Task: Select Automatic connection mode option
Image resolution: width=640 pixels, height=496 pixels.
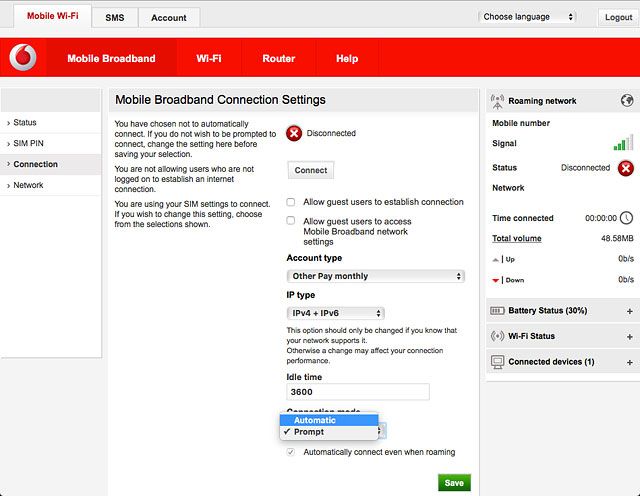Action: [x=329, y=420]
